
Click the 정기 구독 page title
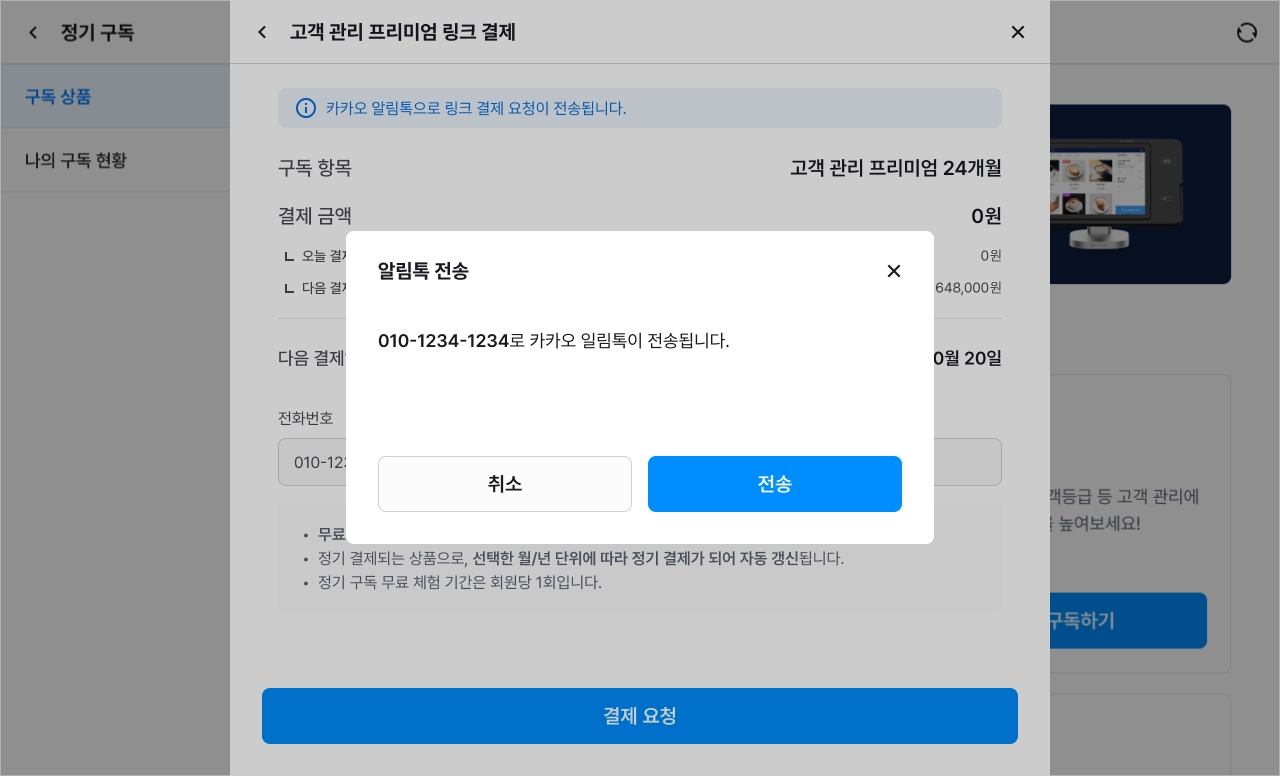pyautogui.click(x=97, y=32)
